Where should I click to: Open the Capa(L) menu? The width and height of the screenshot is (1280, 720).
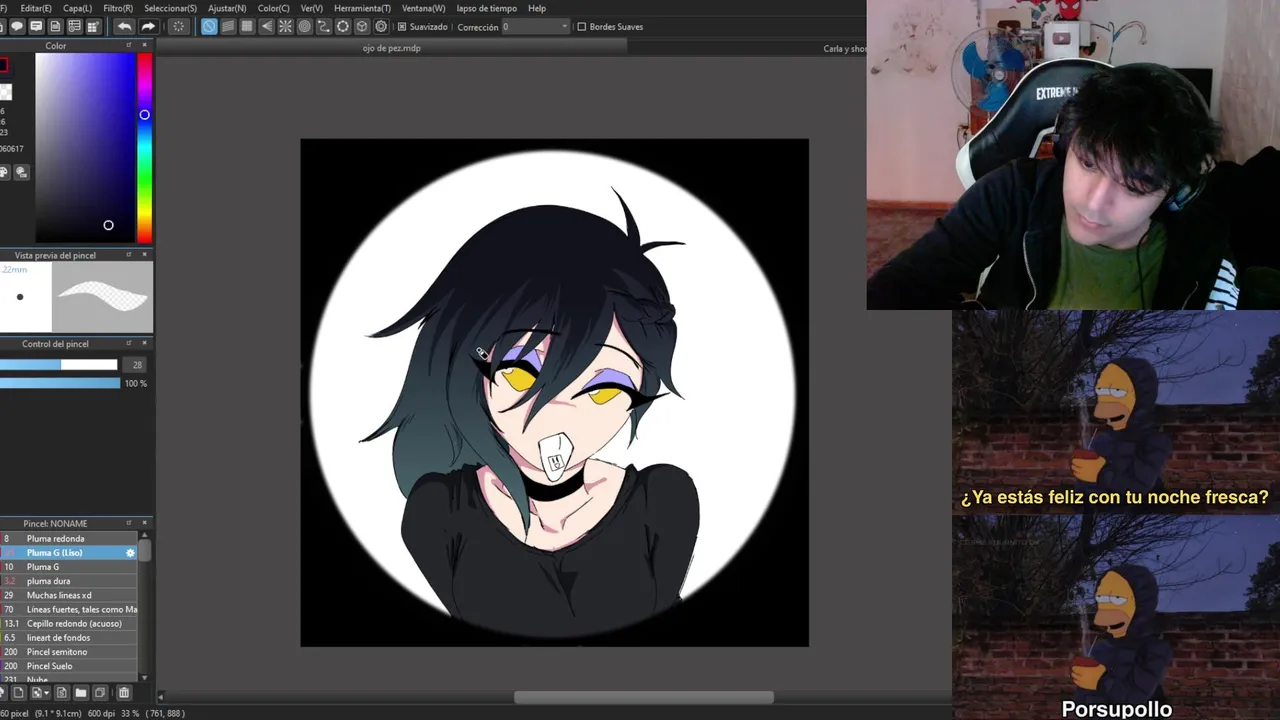pyautogui.click(x=77, y=8)
